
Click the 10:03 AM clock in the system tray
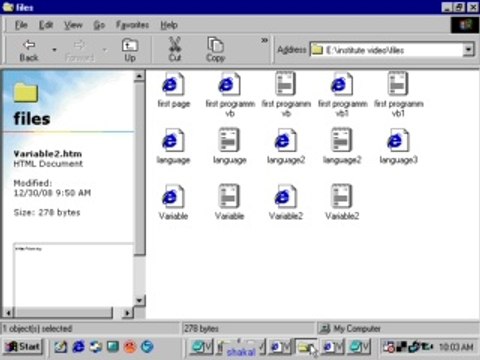(x=456, y=347)
